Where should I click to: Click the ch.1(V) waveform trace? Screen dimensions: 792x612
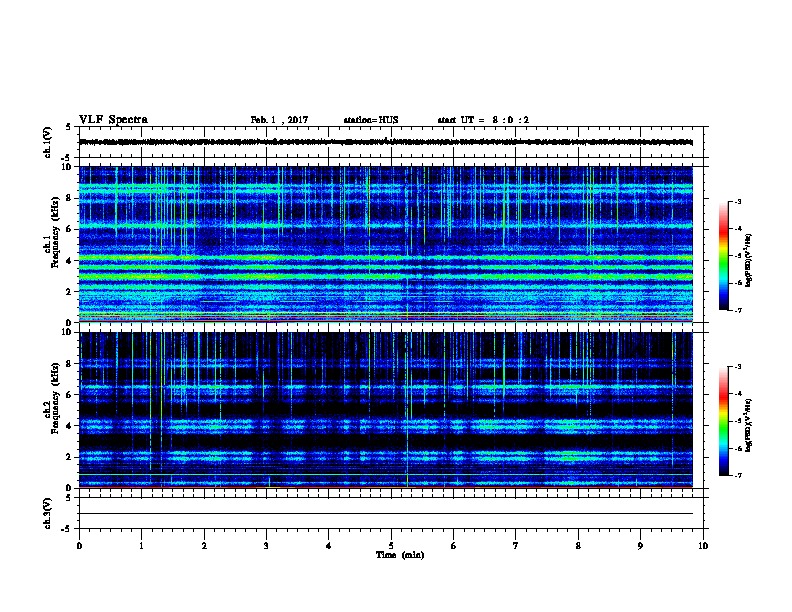[x=386, y=142]
